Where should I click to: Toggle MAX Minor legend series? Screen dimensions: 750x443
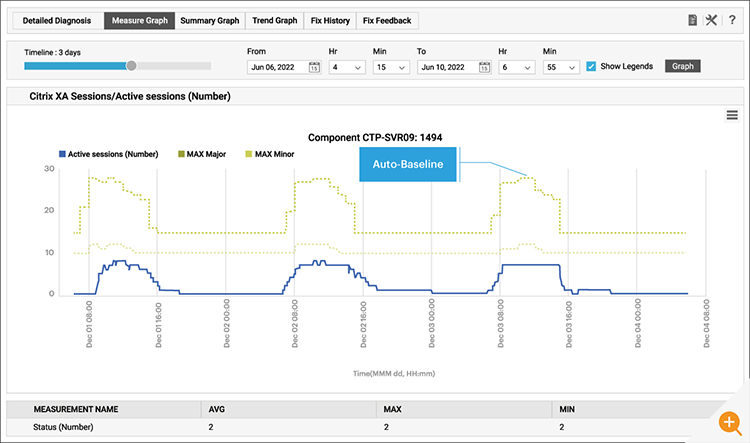click(x=270, y=154)
